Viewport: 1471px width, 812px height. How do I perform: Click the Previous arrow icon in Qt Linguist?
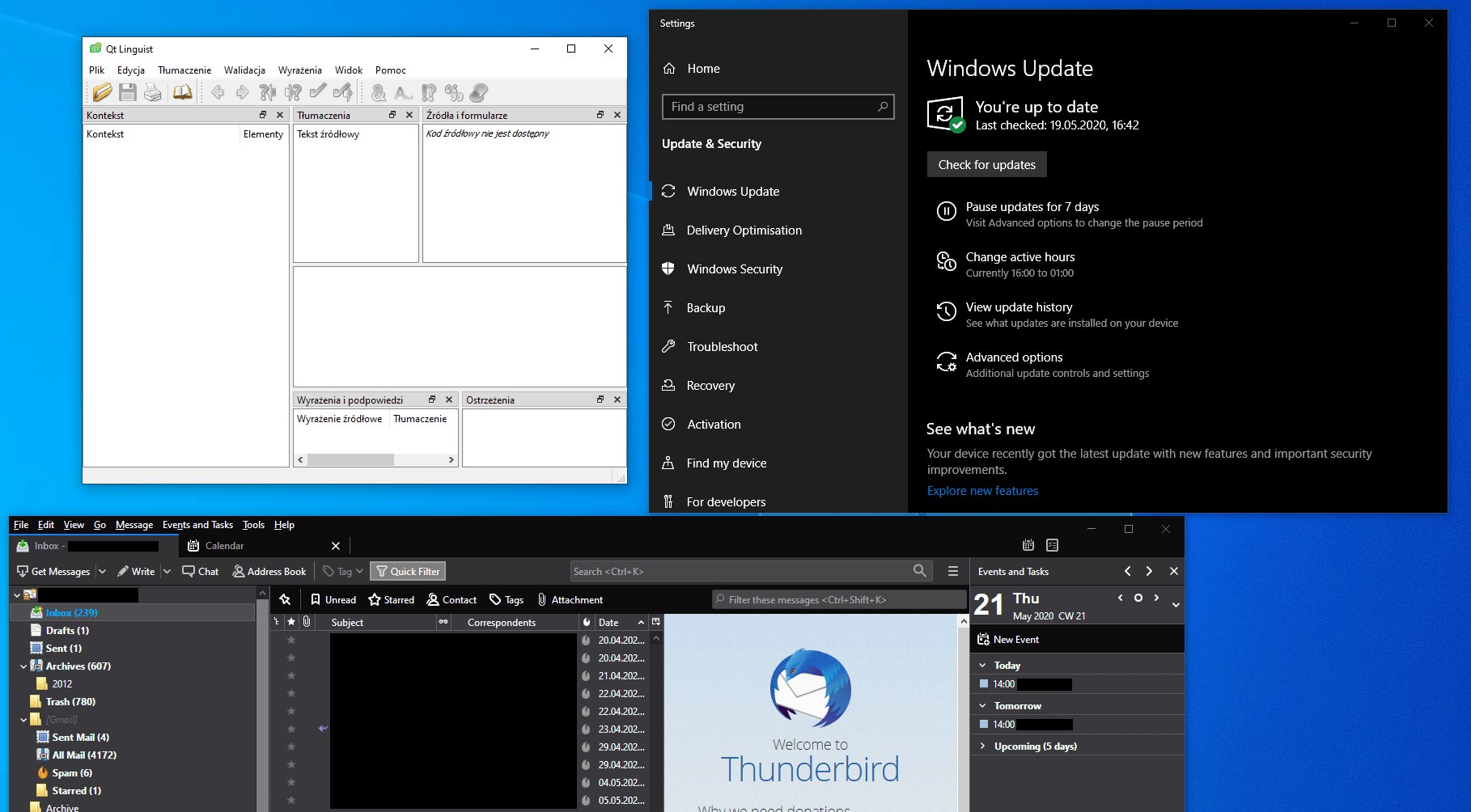pyautogui.click(x=218, y=92)
